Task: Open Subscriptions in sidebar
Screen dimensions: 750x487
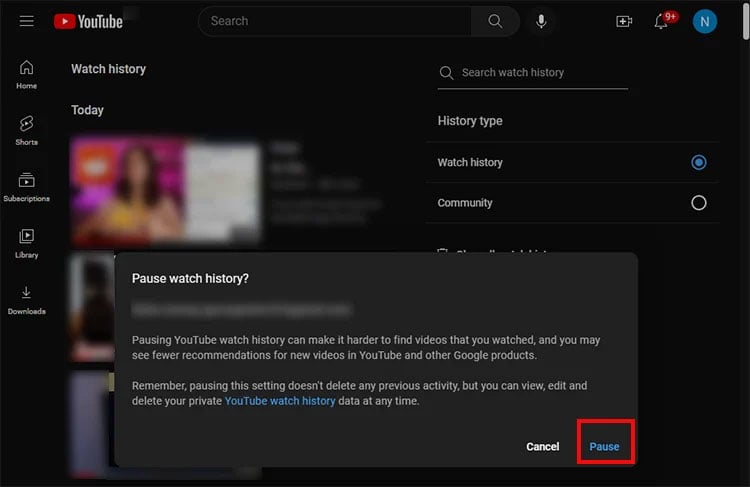Action: (26, 187)
